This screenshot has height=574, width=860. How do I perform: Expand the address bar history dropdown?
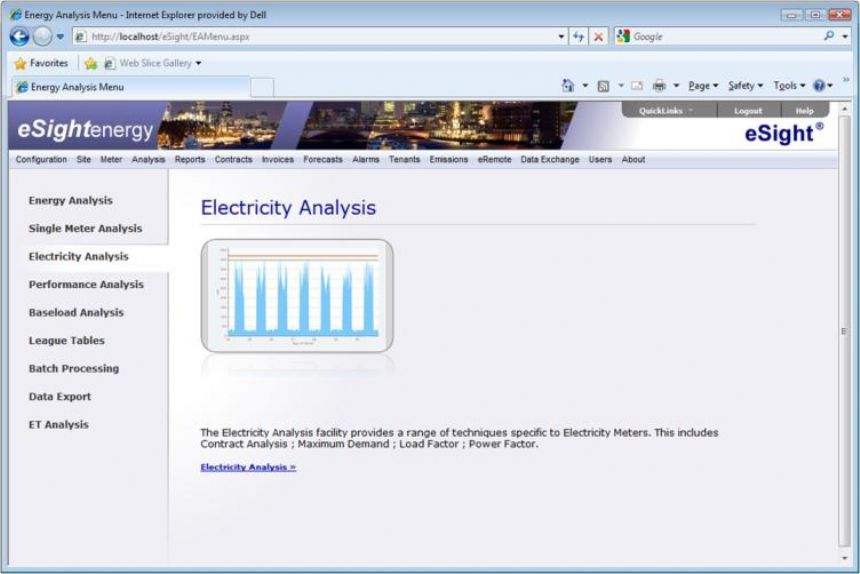(x=561, y=37)
